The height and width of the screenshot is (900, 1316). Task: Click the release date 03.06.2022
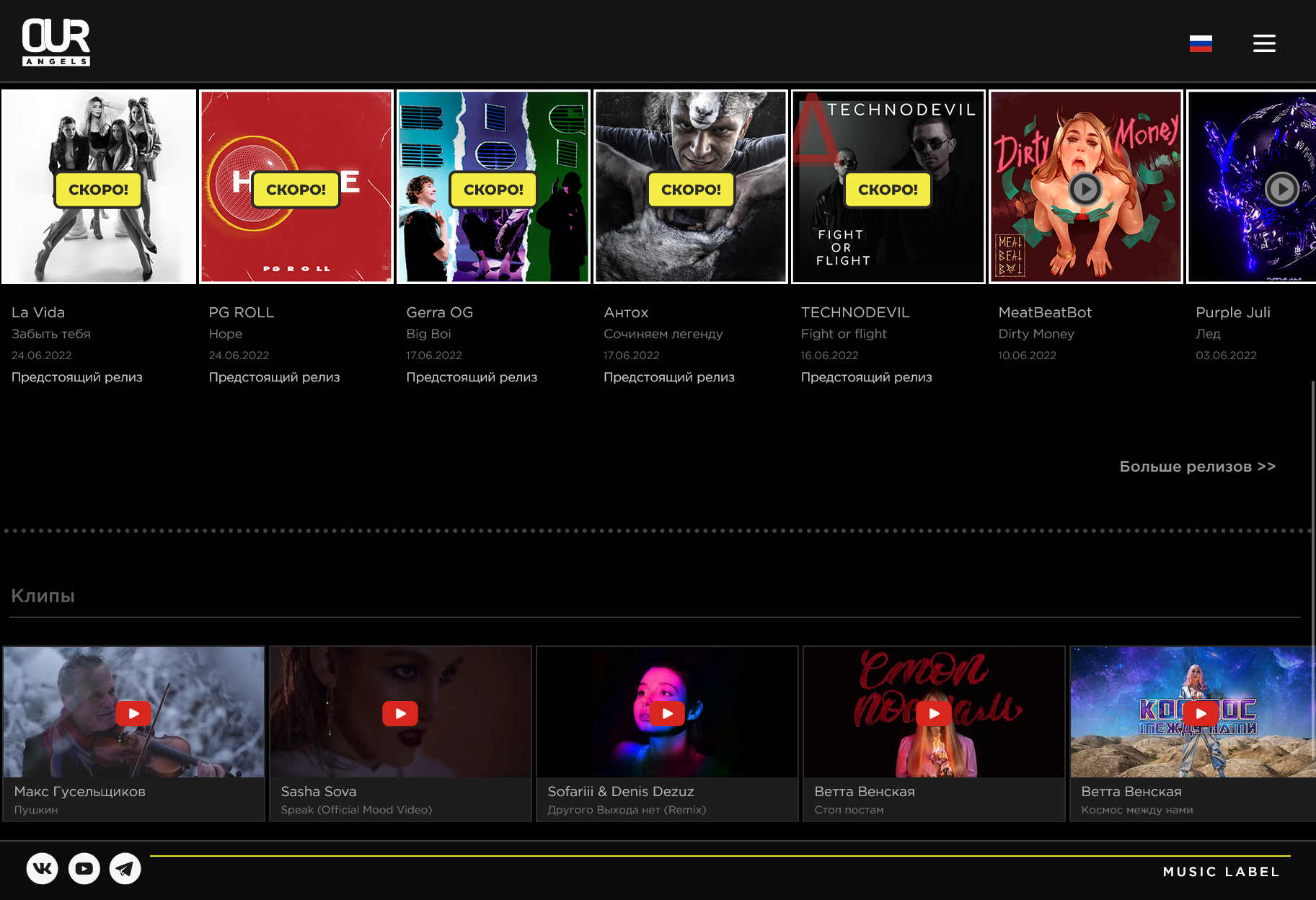1226,356
